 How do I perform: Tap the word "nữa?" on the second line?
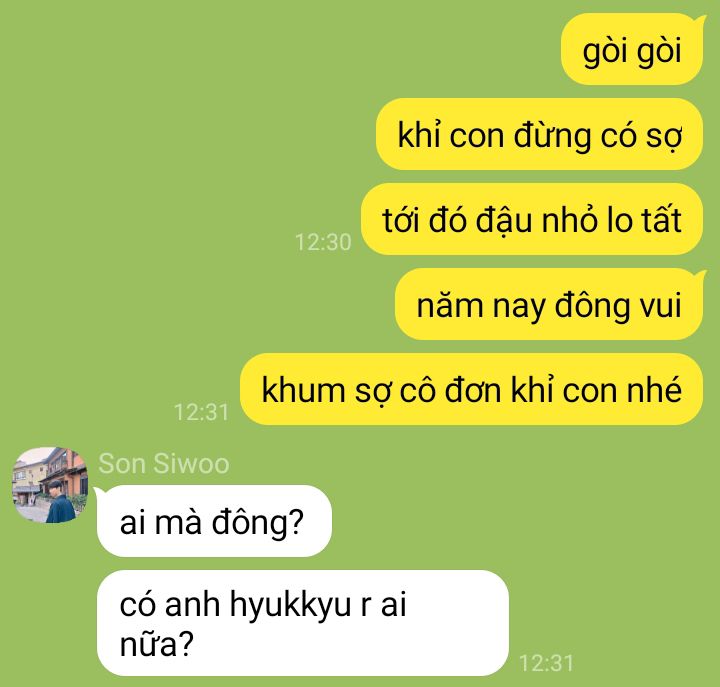(157, 644)
